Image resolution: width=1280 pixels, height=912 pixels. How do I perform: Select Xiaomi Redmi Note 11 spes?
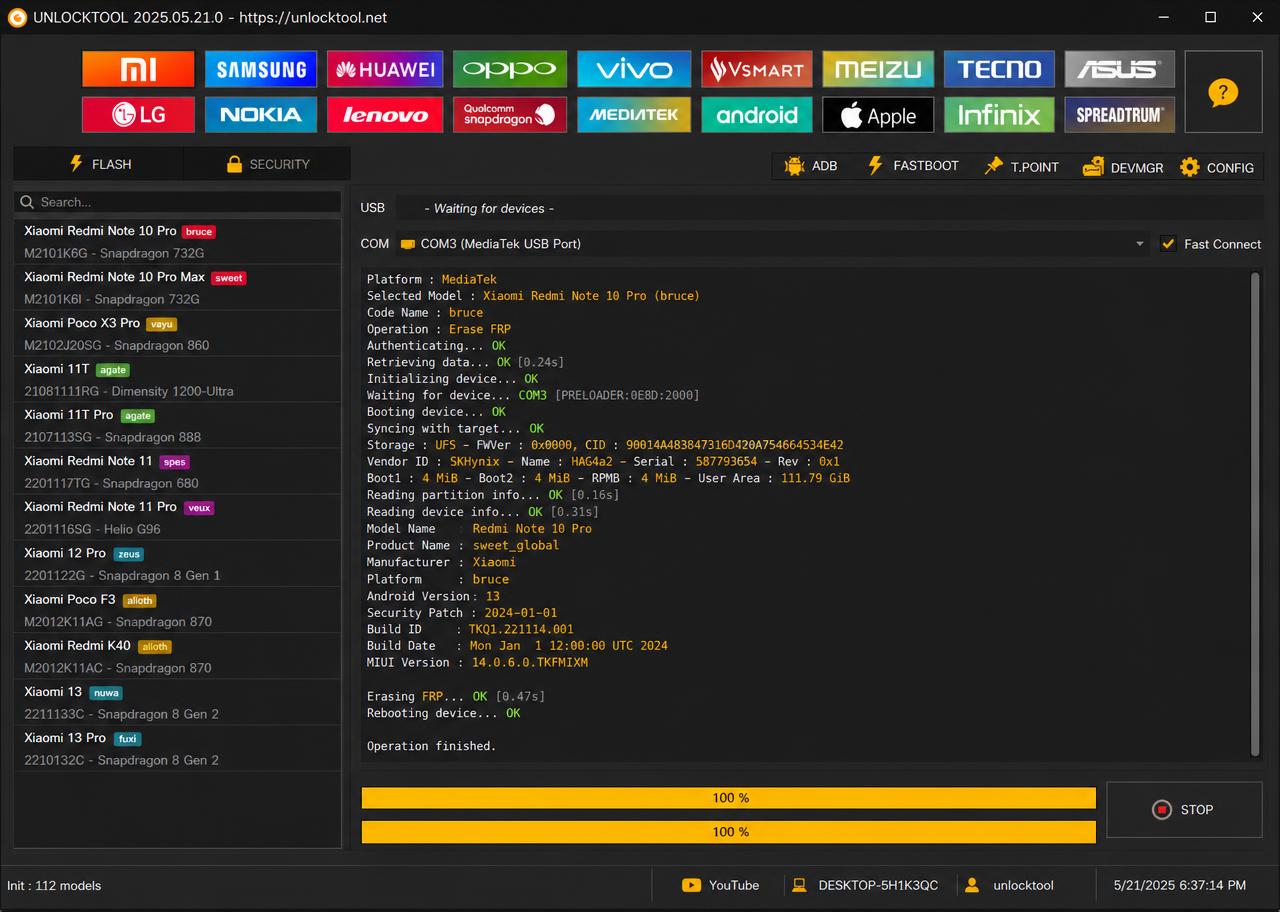[178, 472]
